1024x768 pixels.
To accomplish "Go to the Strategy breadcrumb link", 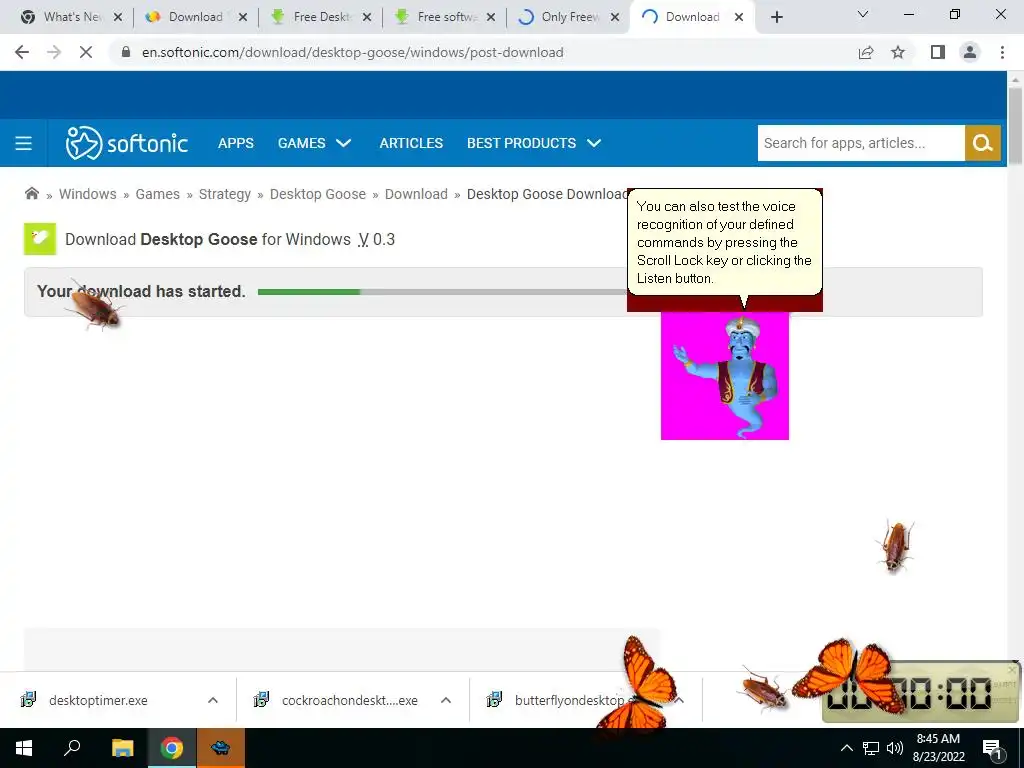I will click(225, 194).
